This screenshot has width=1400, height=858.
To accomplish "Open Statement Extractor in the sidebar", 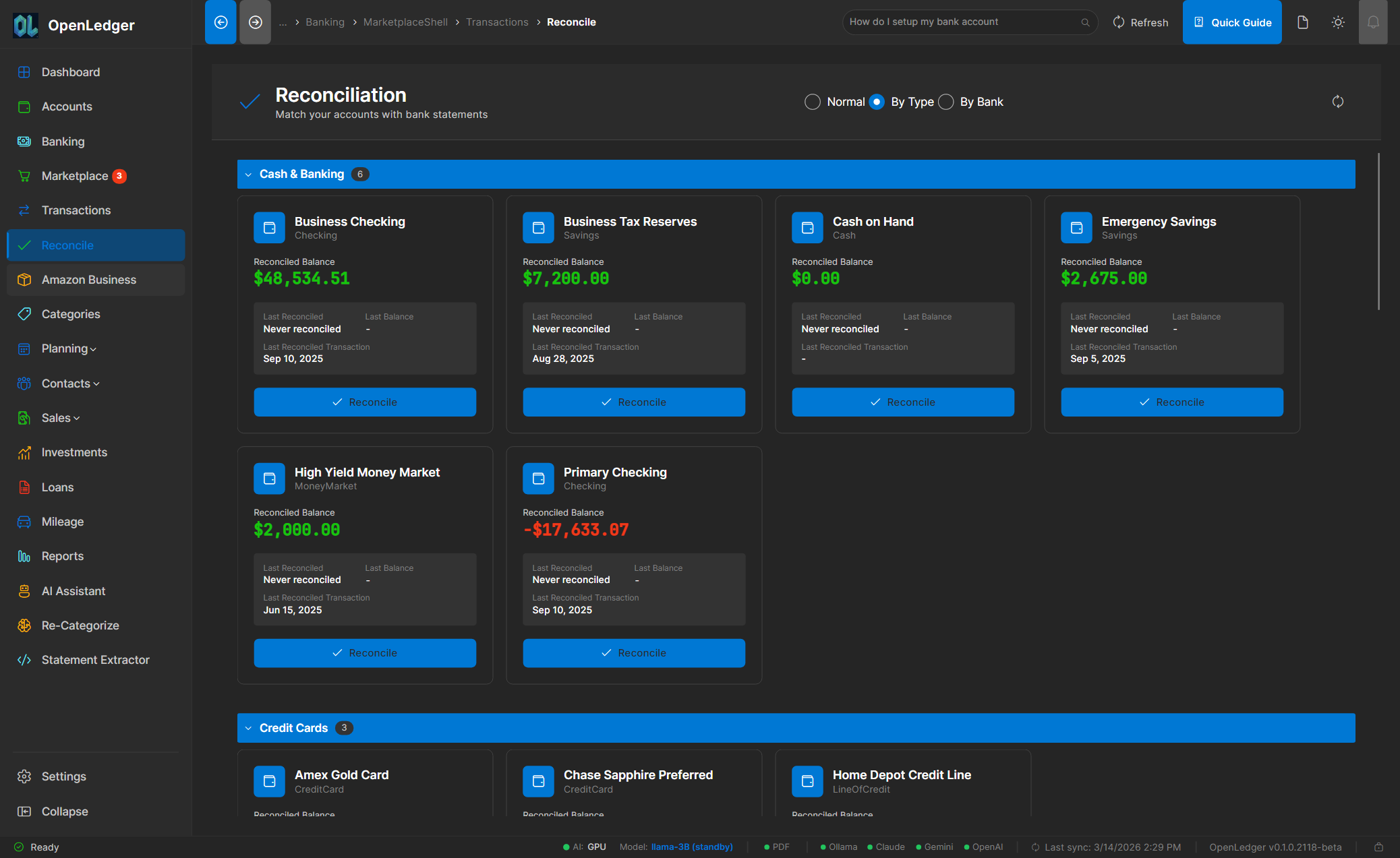I will (x=95, y=660).
